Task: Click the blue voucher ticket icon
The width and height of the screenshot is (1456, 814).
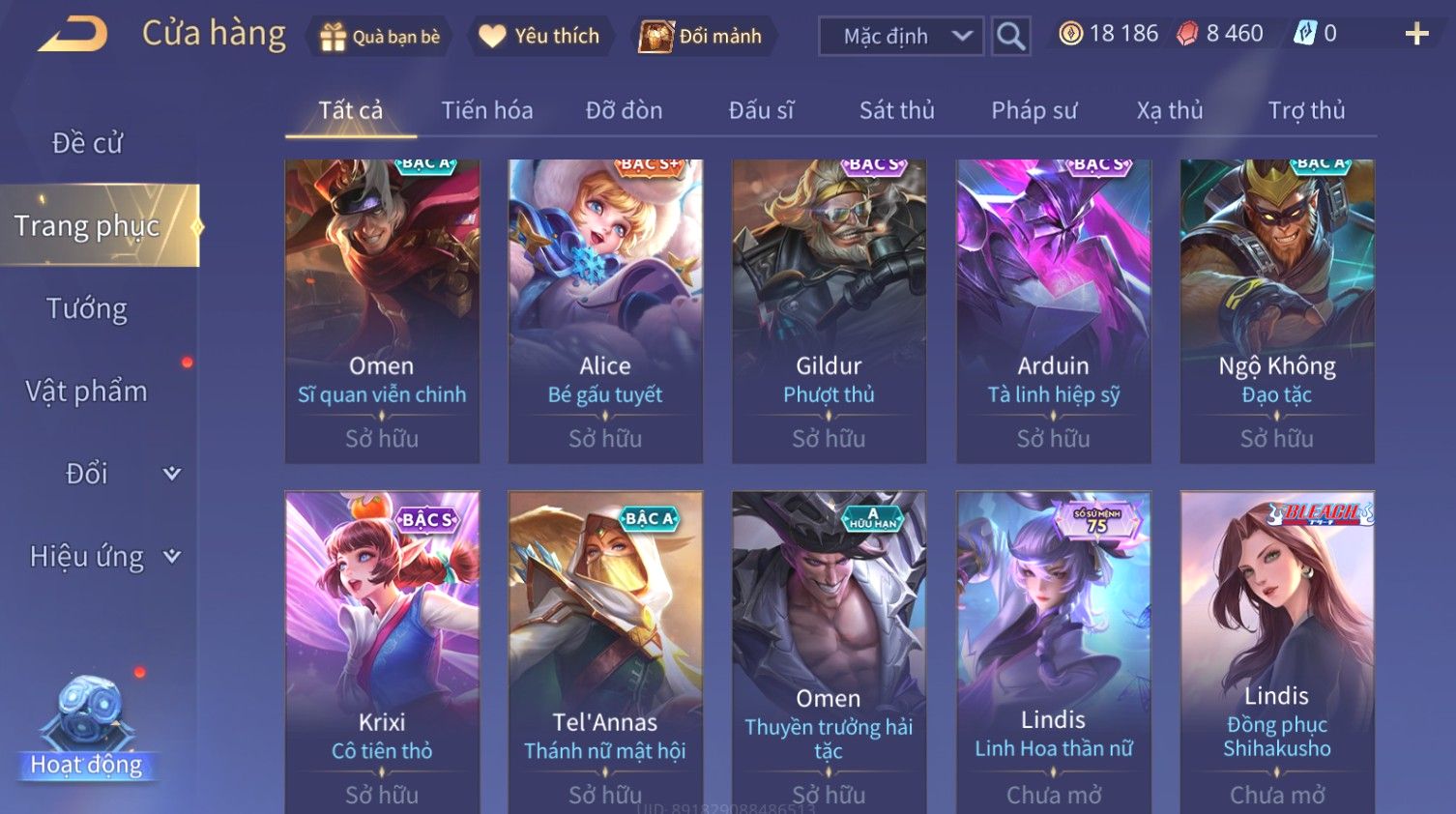Action: pos(1305,34)
